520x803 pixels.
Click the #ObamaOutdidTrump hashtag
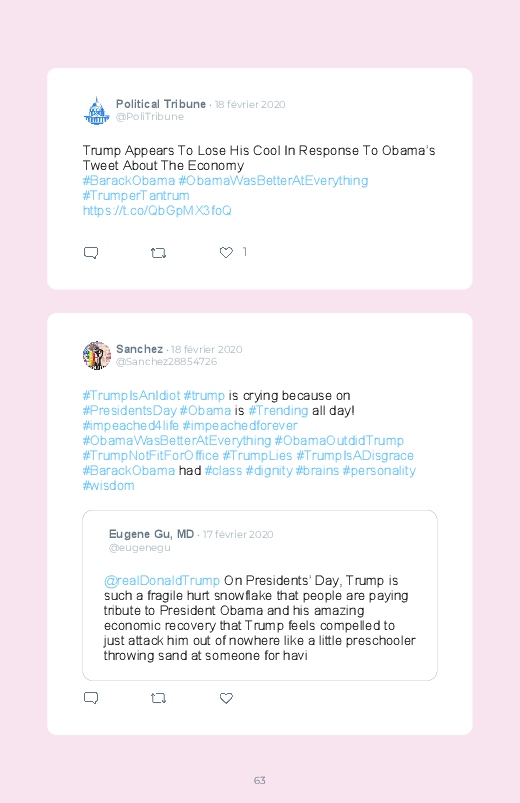click(x=339, y=440)
